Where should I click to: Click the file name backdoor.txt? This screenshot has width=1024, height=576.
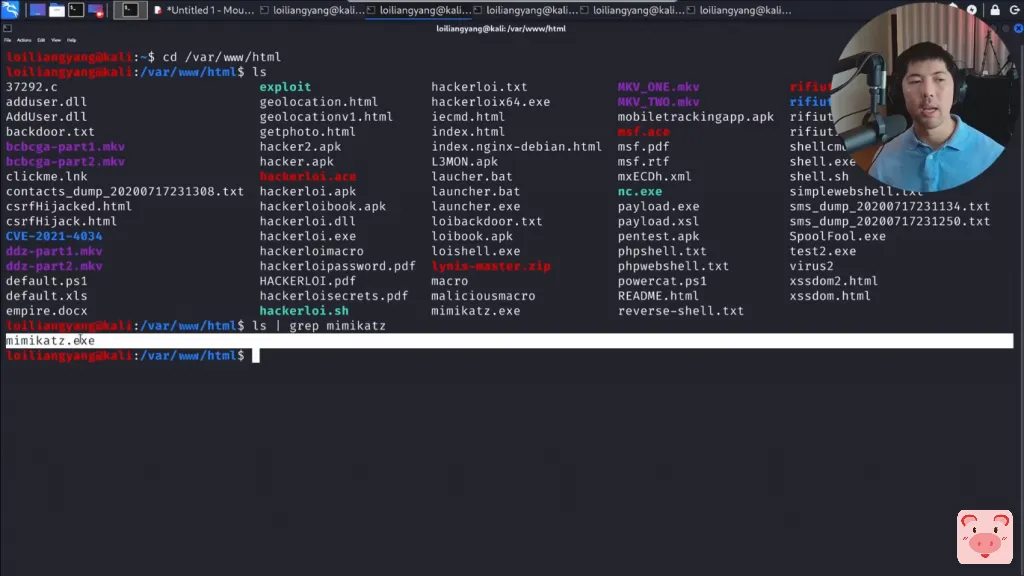pos(50,132)
